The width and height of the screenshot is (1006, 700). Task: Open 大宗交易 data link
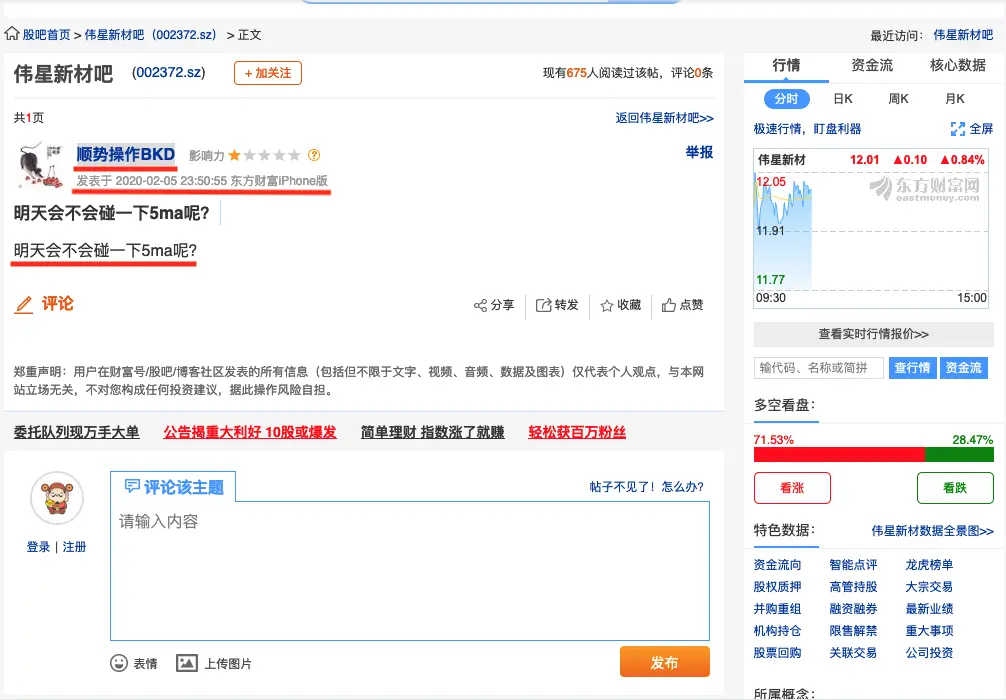(x=929, y=587)
